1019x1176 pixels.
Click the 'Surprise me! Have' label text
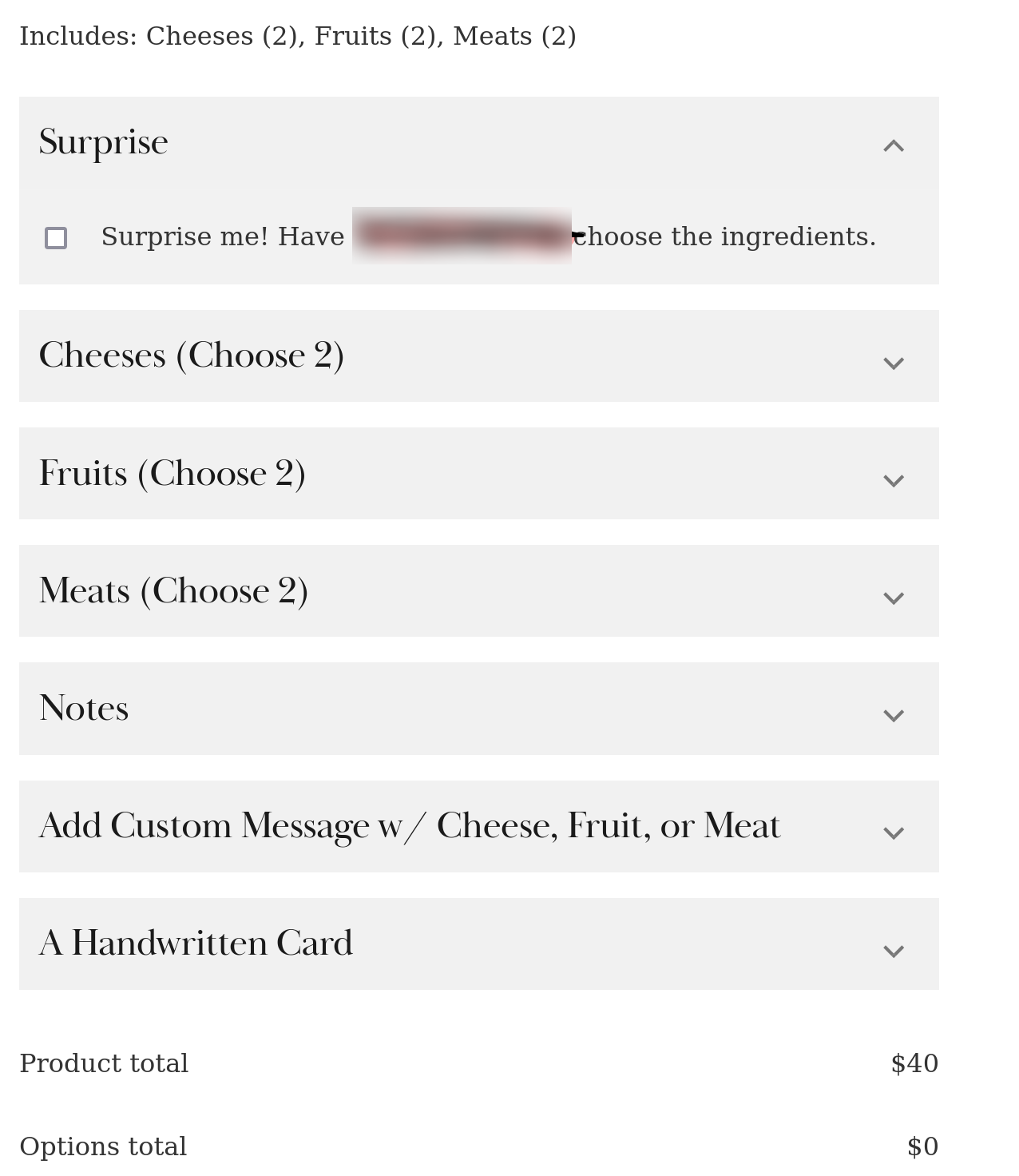click(x=223, y=236)
